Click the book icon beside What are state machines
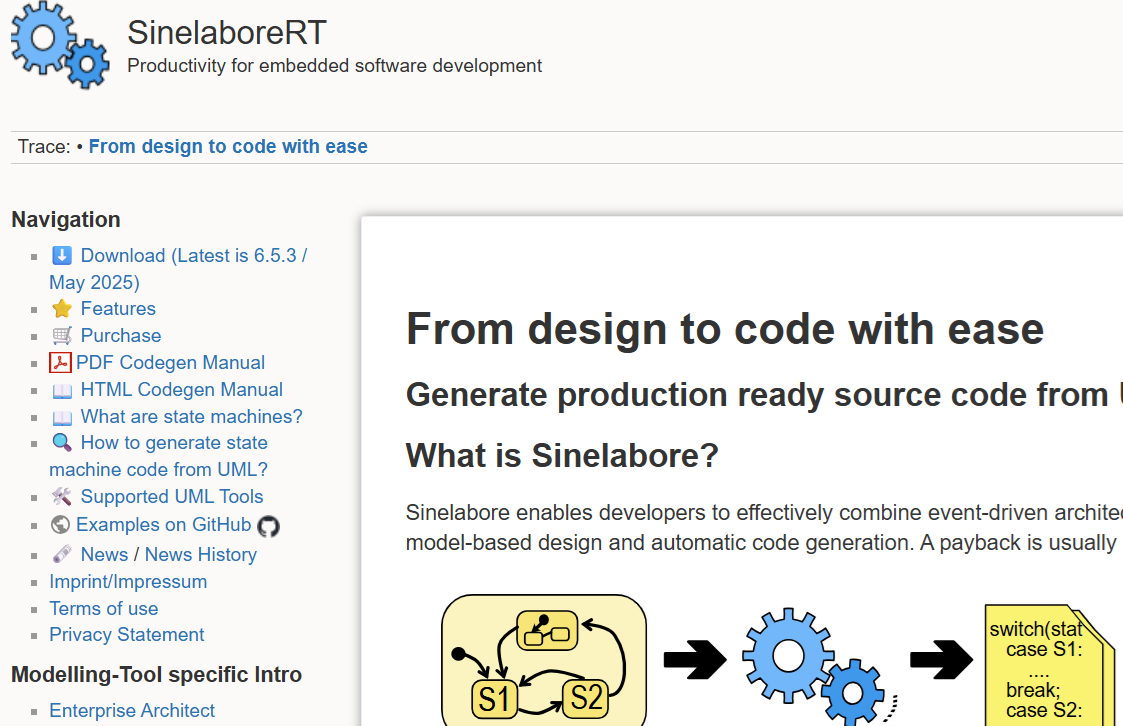 tap(62, 417)
